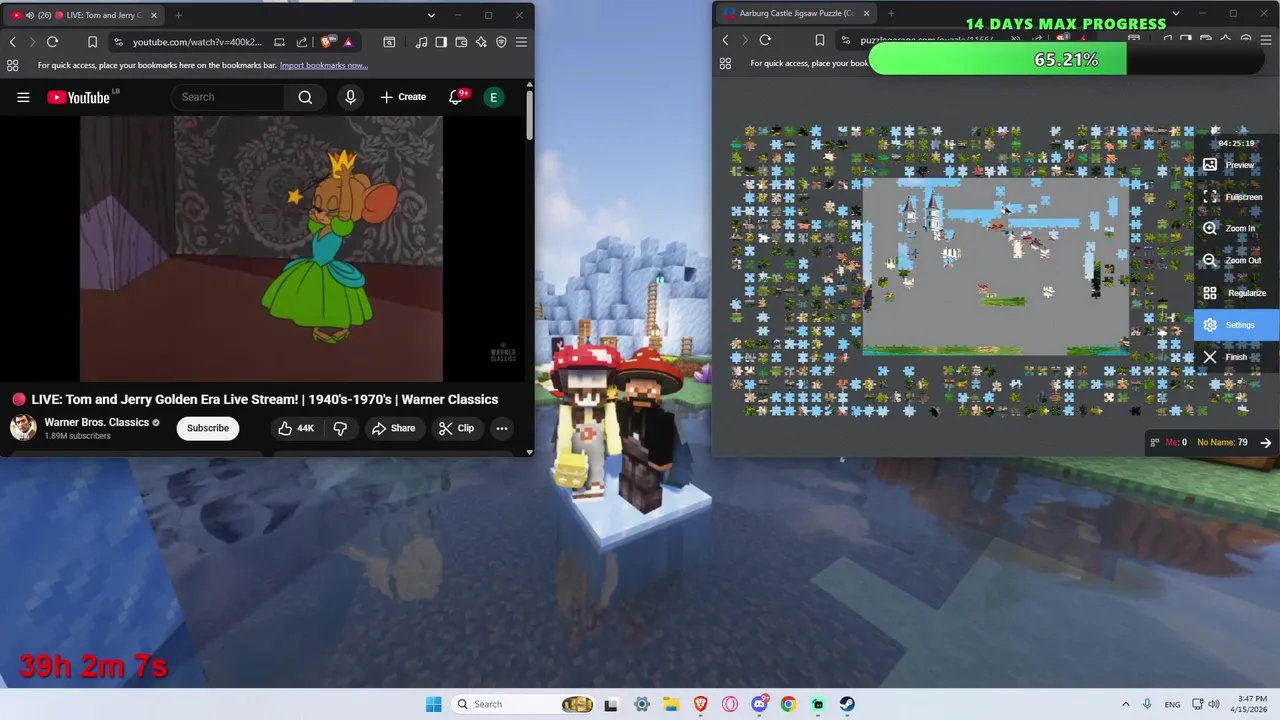Mute the YouTube tab audio speaker icon
Image resolution: width=1280 pixels, height=720 pixels.
[x=29, y=15]
